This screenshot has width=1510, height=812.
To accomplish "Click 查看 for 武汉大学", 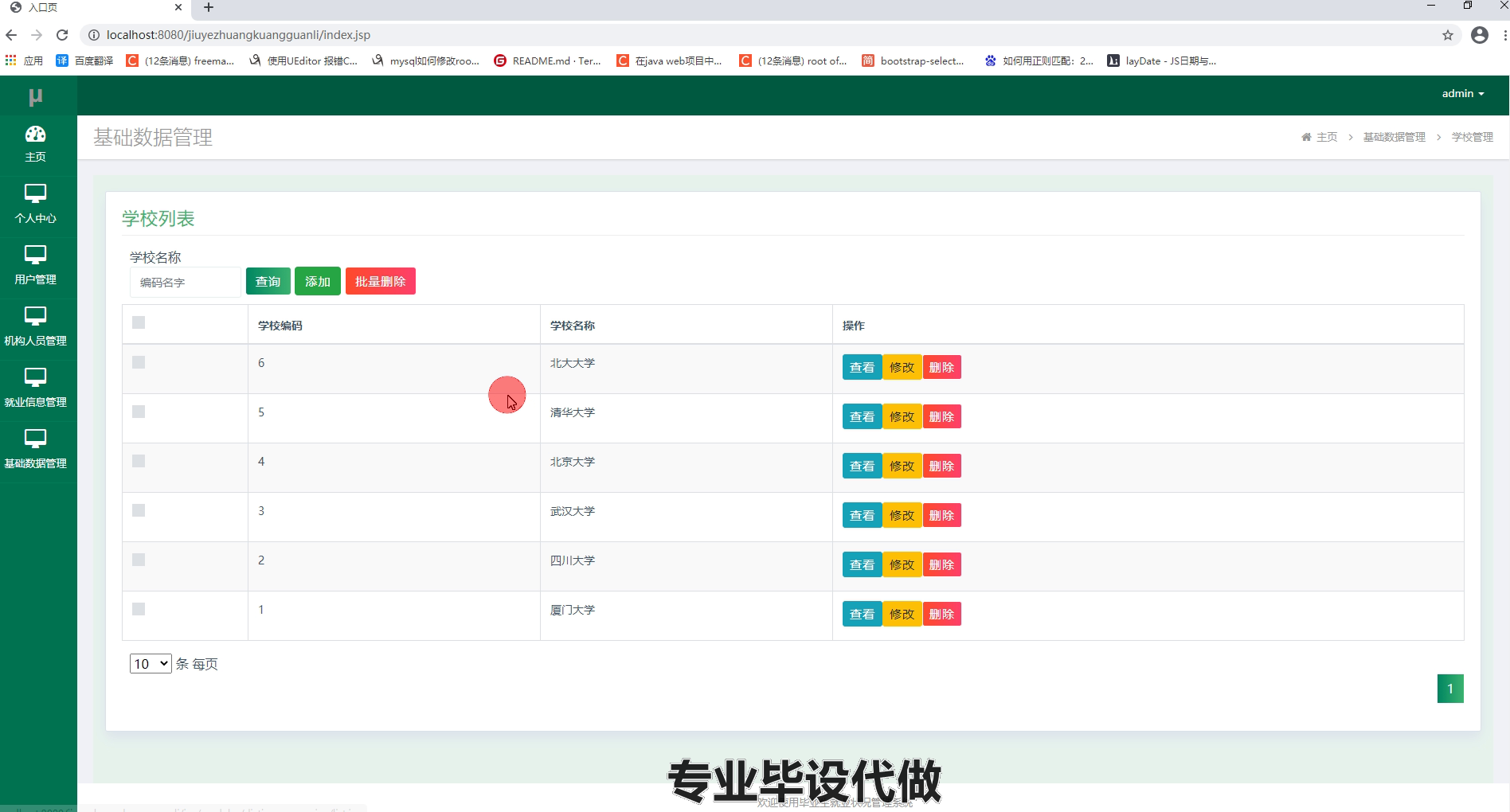I will [862, 515].
